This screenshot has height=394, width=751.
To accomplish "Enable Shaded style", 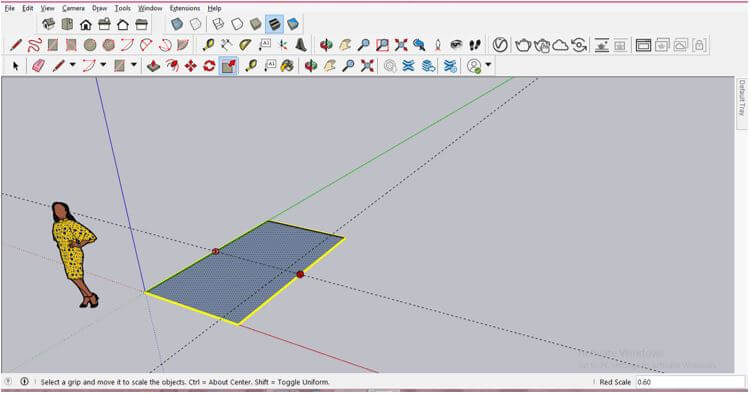I will tap(256, 24).
